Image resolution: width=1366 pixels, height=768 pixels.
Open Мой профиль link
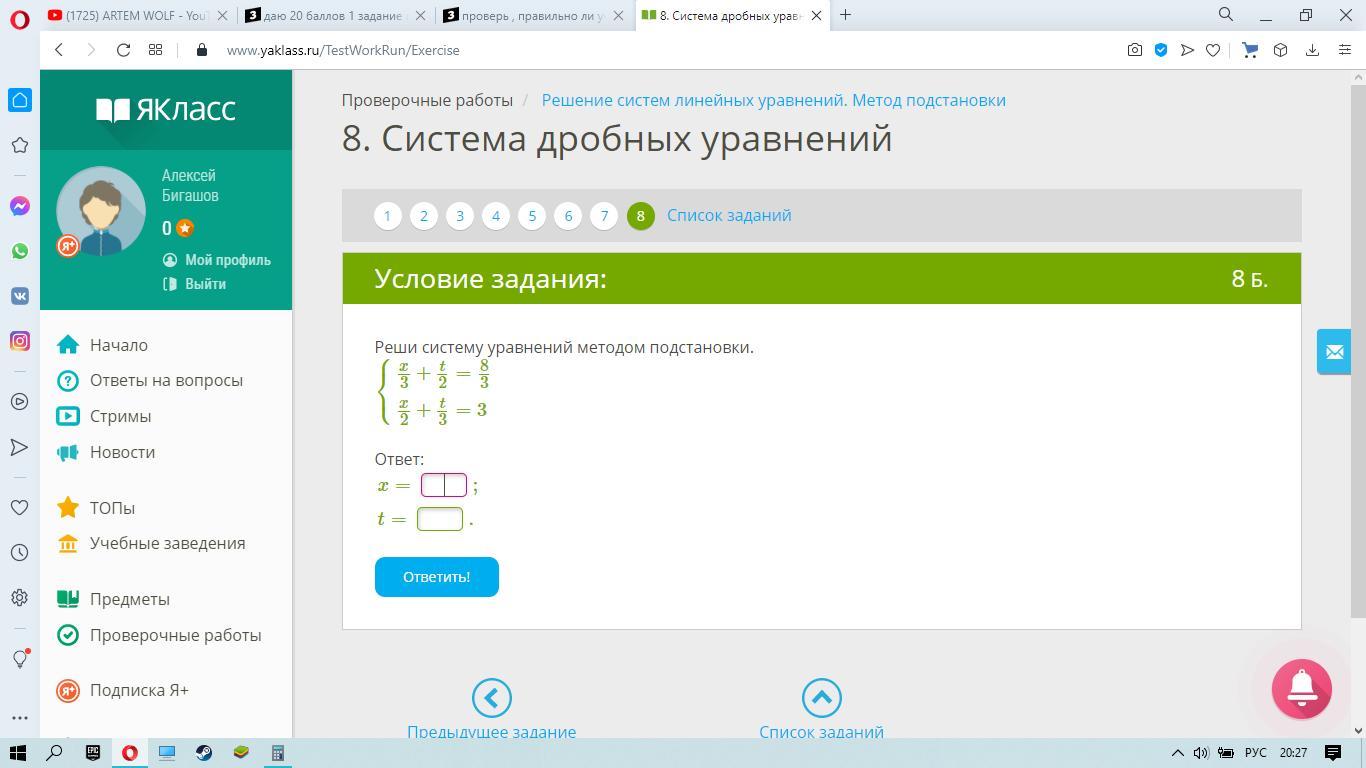click(x=217, y=260)
